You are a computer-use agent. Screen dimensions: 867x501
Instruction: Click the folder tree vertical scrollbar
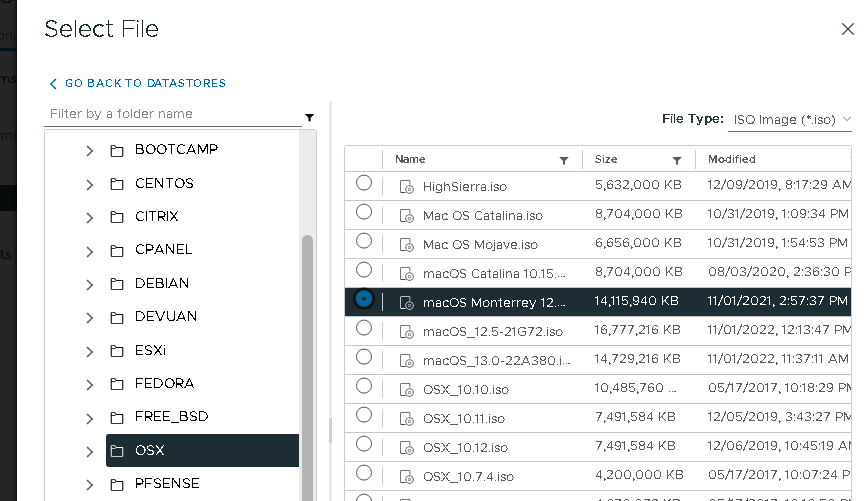point(307,368)
